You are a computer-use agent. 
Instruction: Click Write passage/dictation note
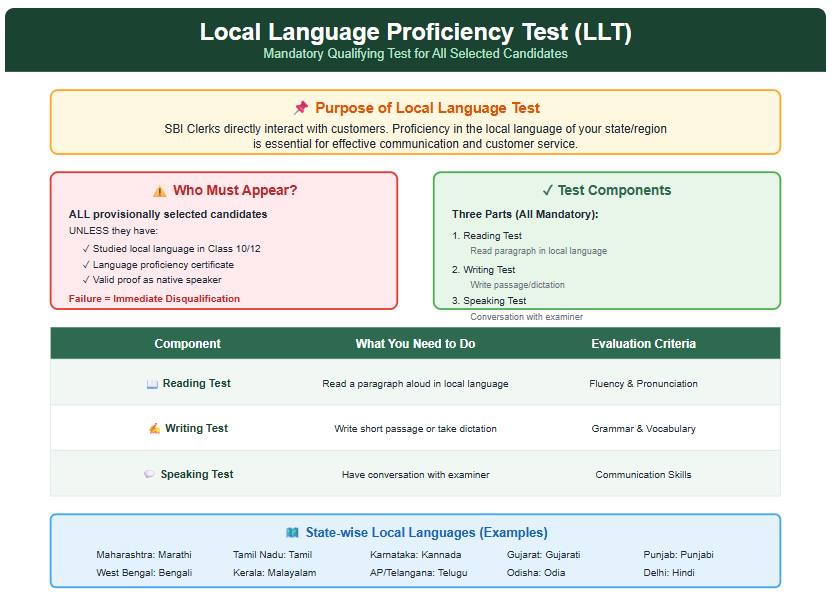(518, 285)
